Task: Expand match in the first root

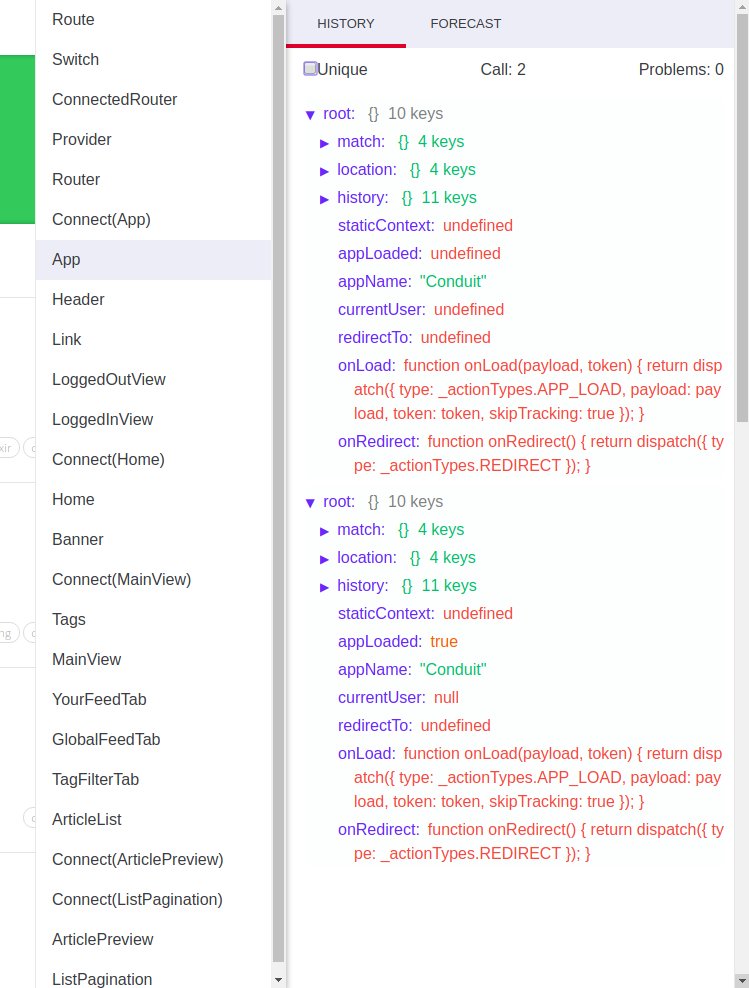Action: pos(324,143)
